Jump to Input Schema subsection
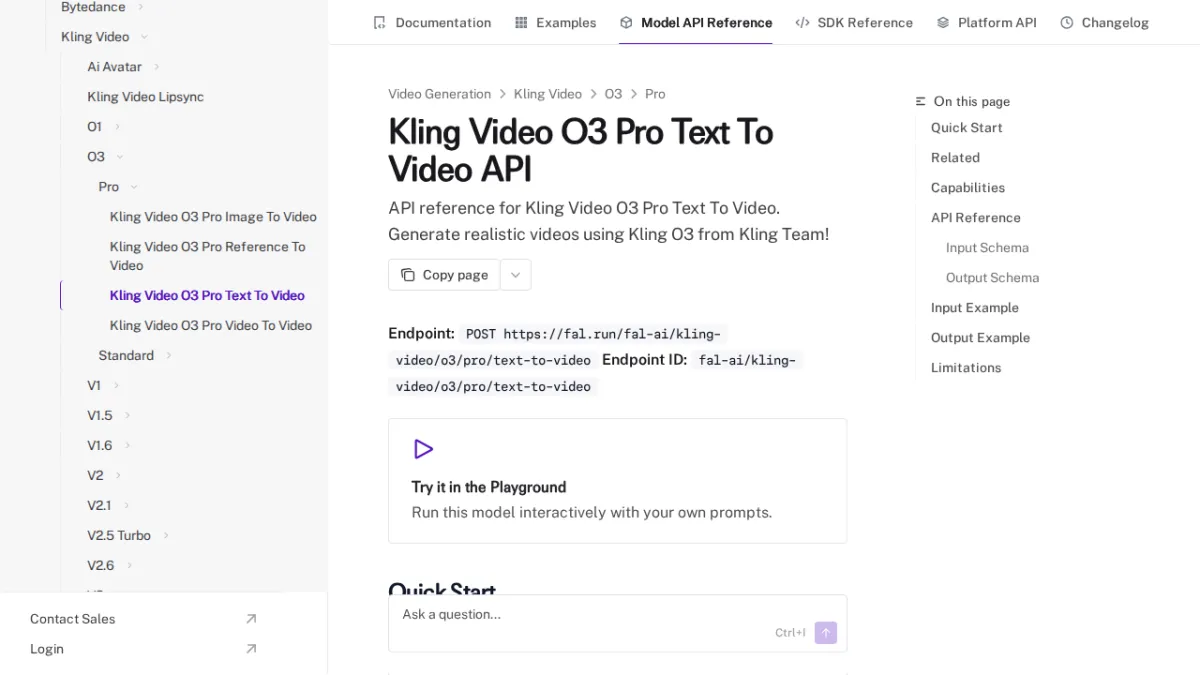 987,248
